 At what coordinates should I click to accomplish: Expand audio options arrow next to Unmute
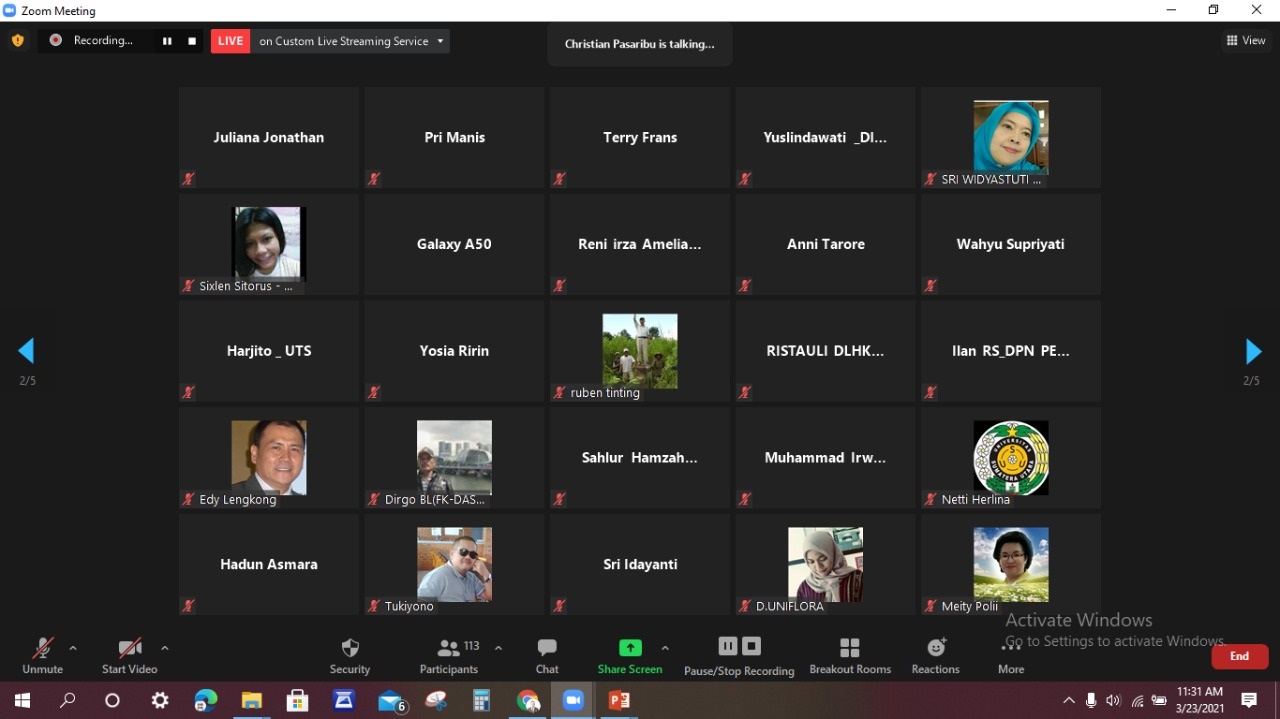click(x=73, y=648)
